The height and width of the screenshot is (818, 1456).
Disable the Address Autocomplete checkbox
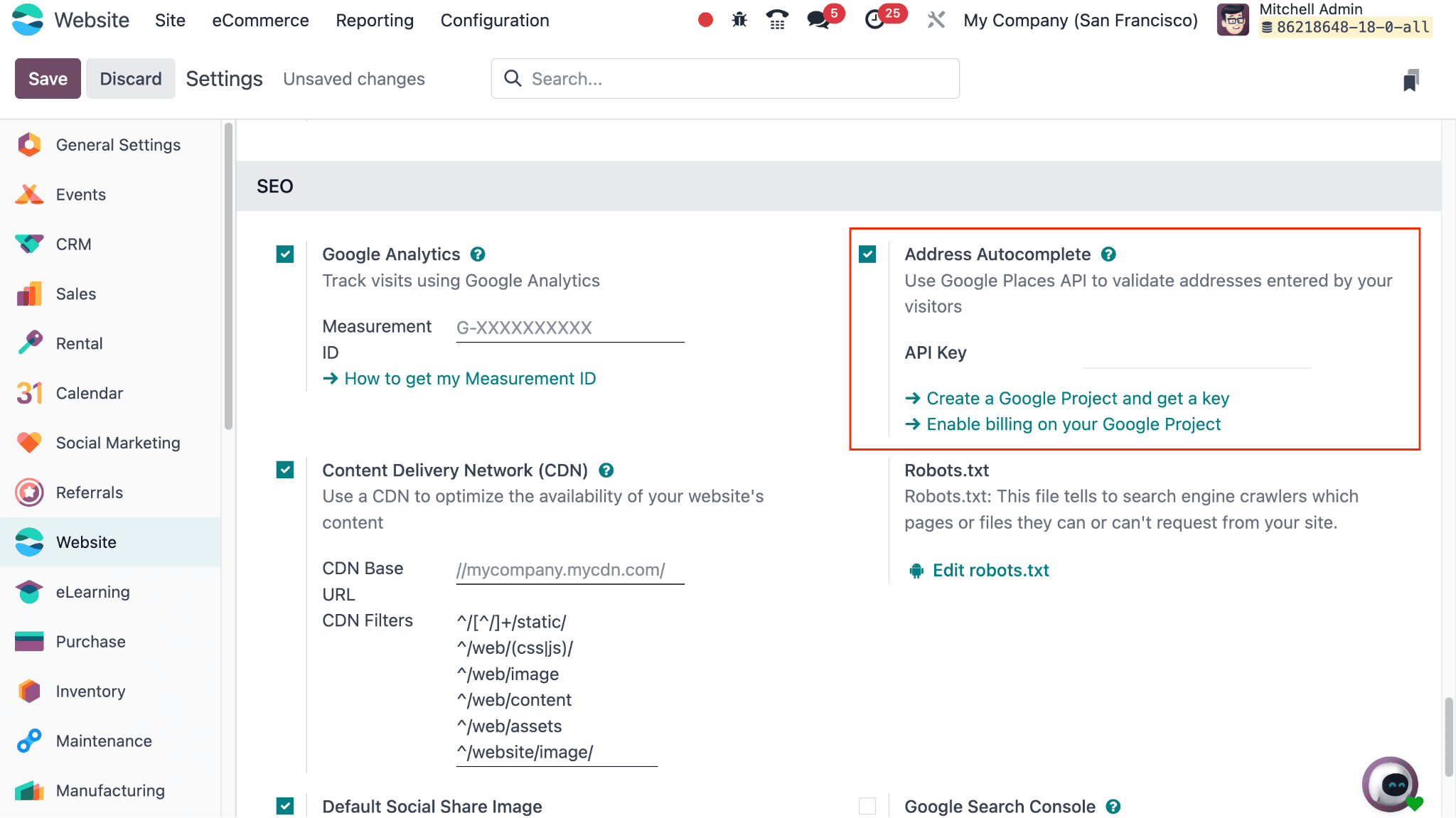pyautogui.click(x=867, y=254)
